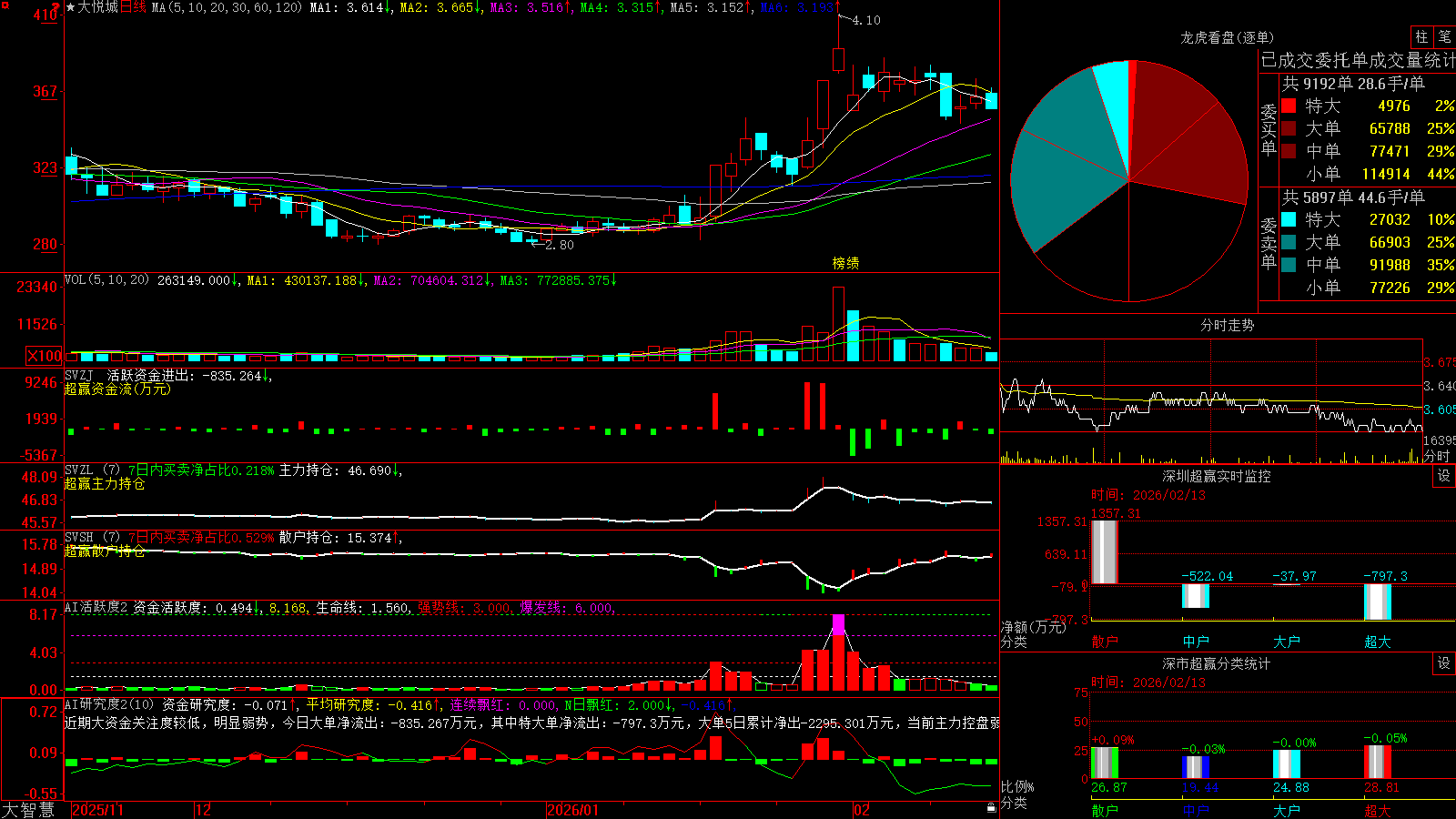The image size is (1456, 819).
Task: Click sell 小单 value 77226
Action: [x=1390, y=288]
